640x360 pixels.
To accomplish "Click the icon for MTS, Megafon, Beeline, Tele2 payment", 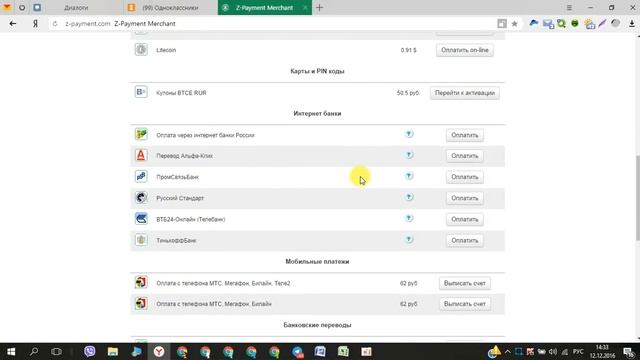I will tap(141, 282).
